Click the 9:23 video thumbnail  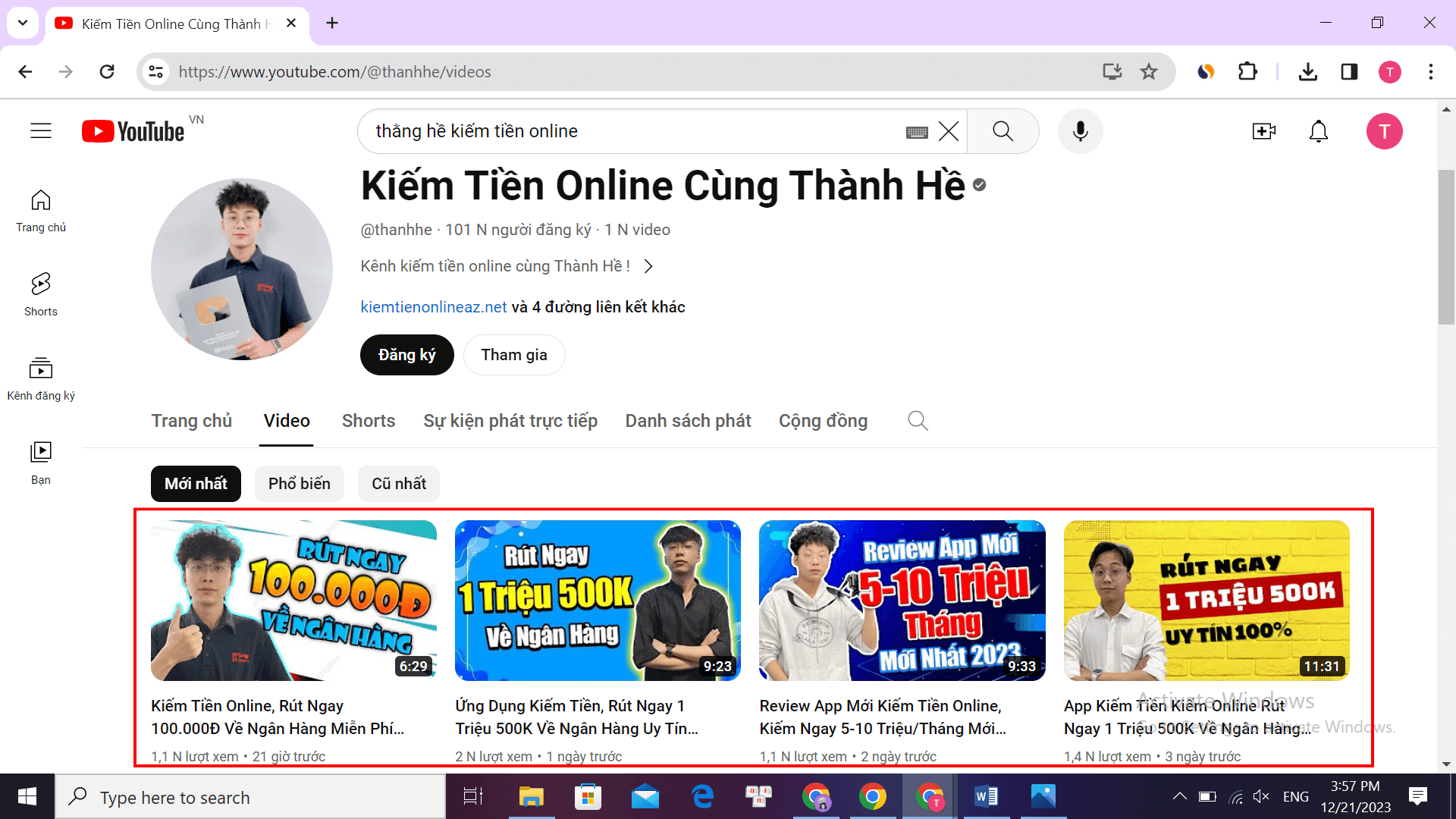click(x=598, y=601)
